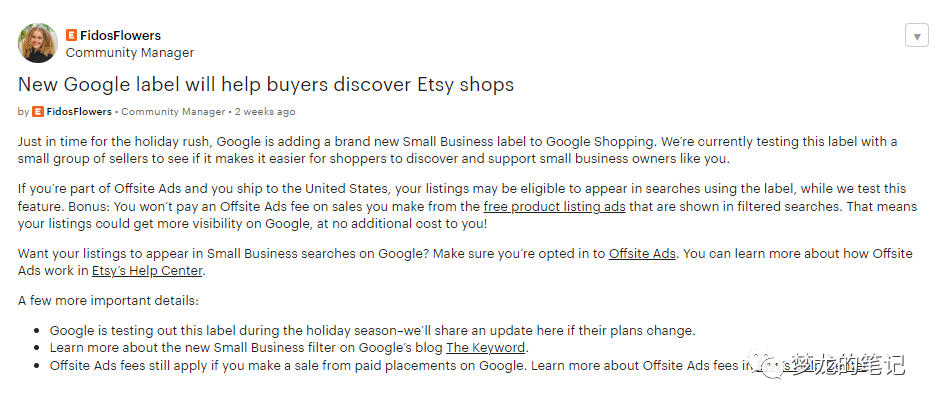Screen dimensions: 936x406
Task: Open "The Keyword" blog link
Action: (485, 348)
